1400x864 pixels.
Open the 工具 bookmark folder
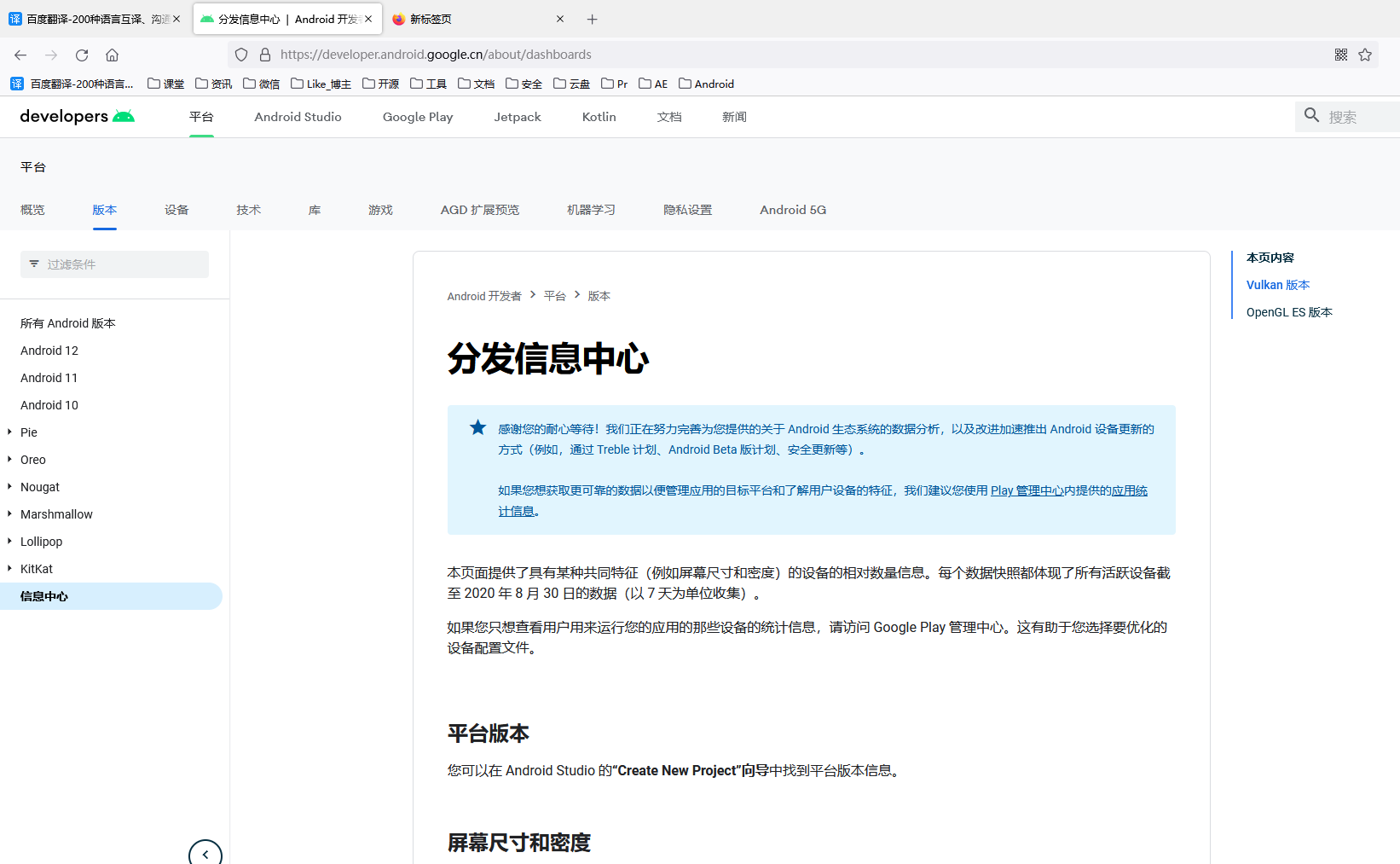428,84
